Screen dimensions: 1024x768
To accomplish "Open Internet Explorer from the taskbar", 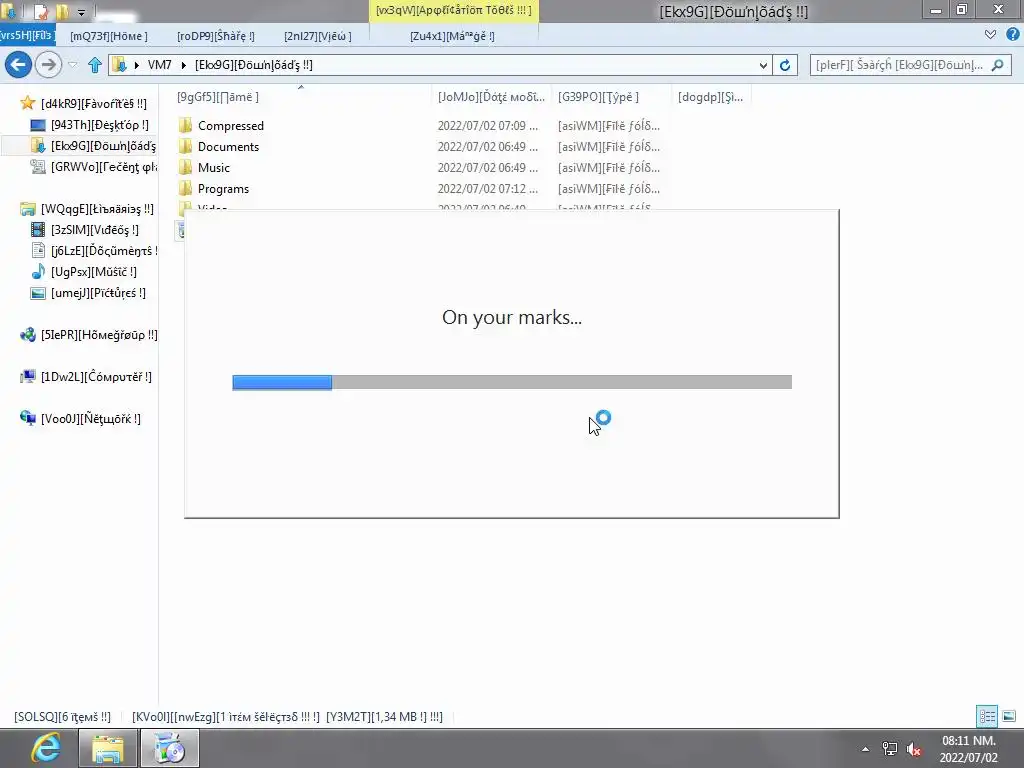I will pos(45,748).
